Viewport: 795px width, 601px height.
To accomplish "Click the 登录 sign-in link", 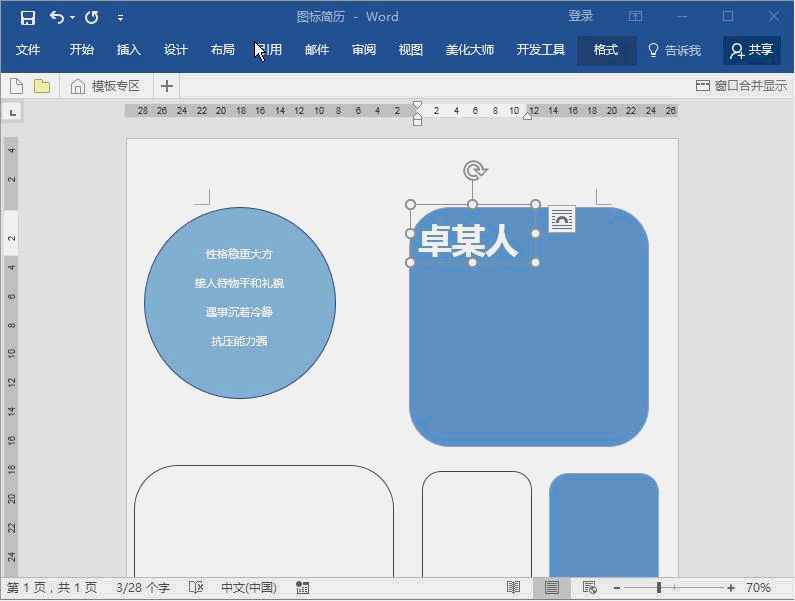I will pyautogui.click(x=581, y=16).
